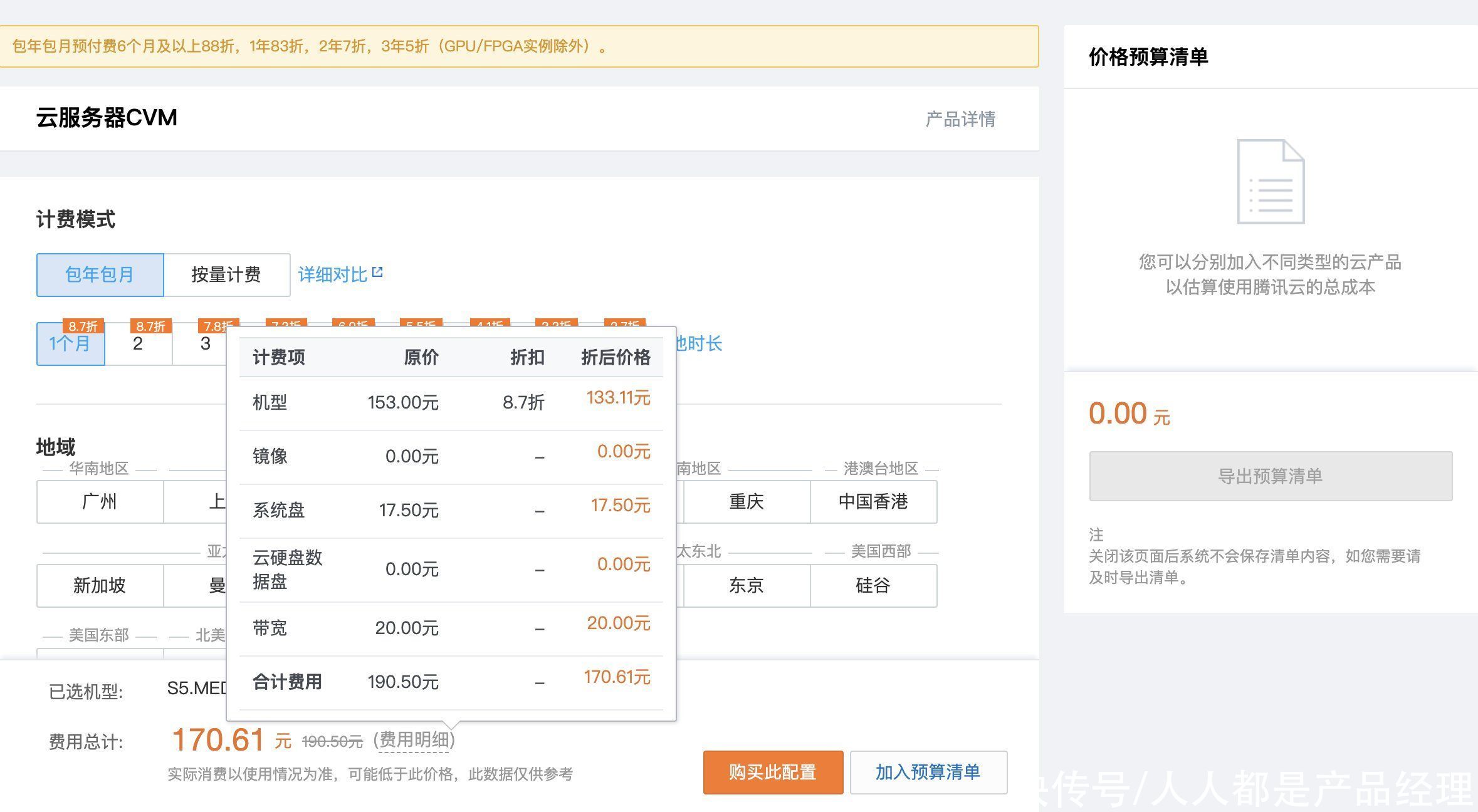Select 新加坡 region
The height and width of the screenshot is (812, 1478).
pyautogui.click(x=100, y=586)
